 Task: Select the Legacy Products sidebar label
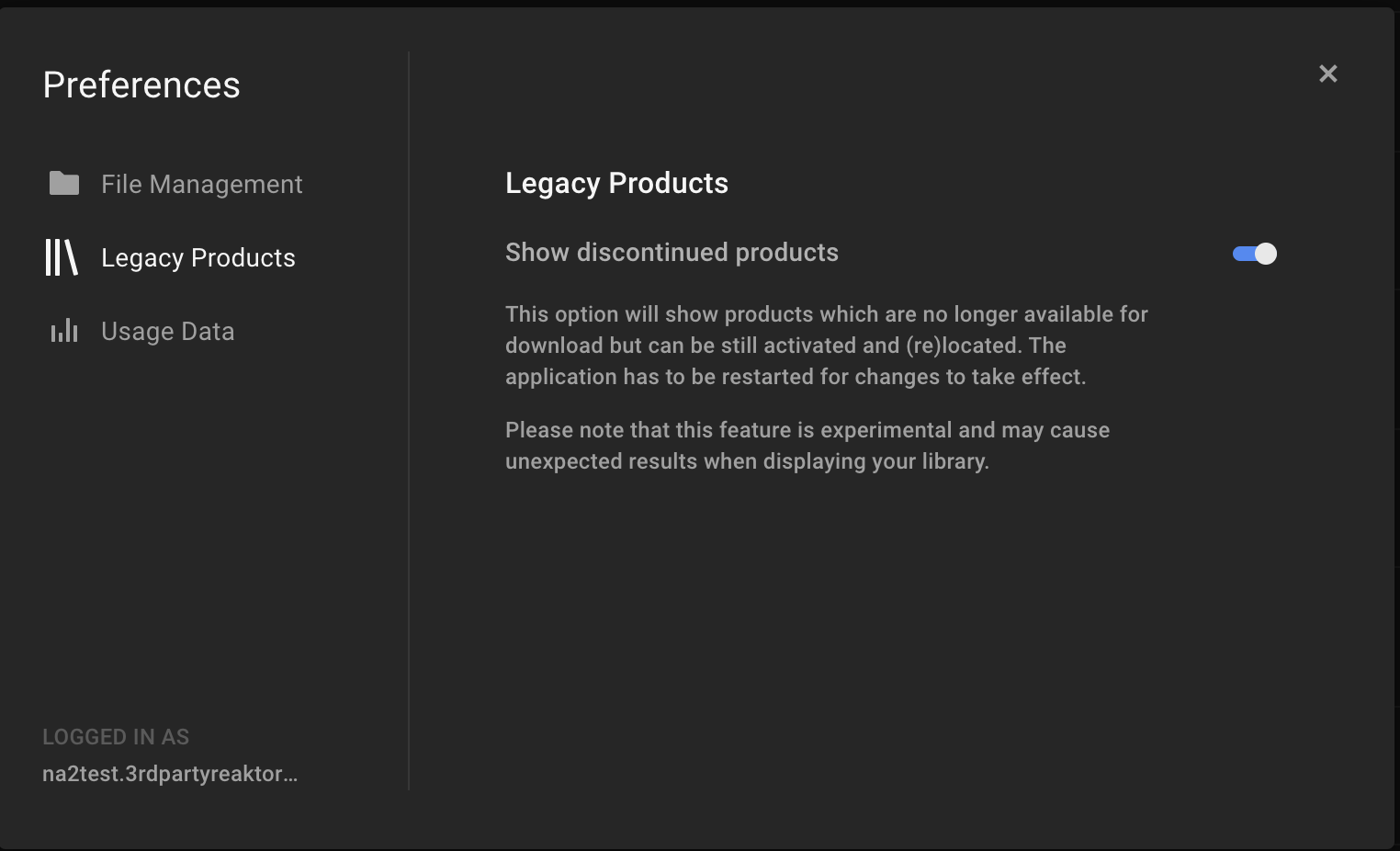[198, 257]
